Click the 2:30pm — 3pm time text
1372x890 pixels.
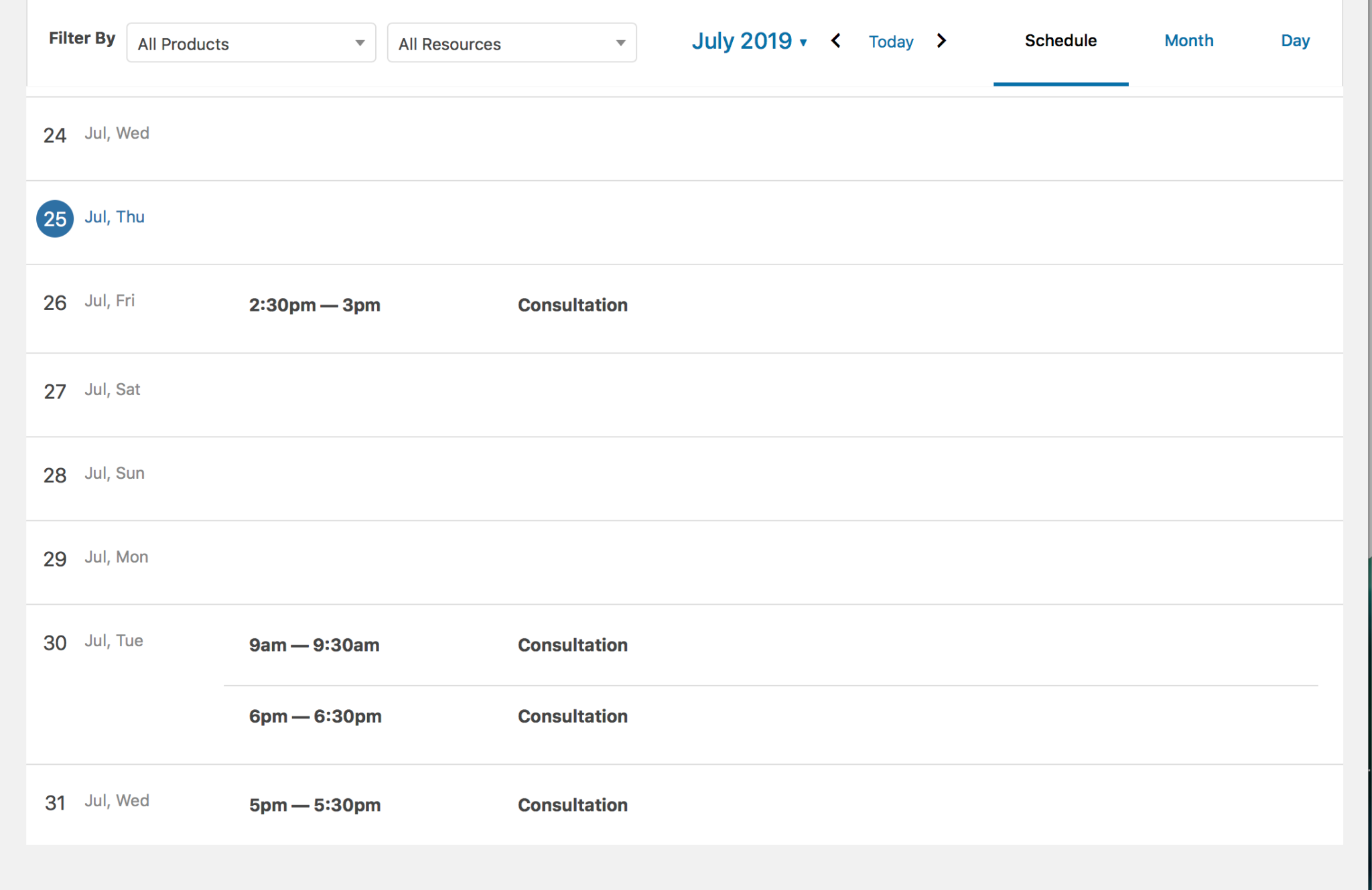tap(314, 305)
